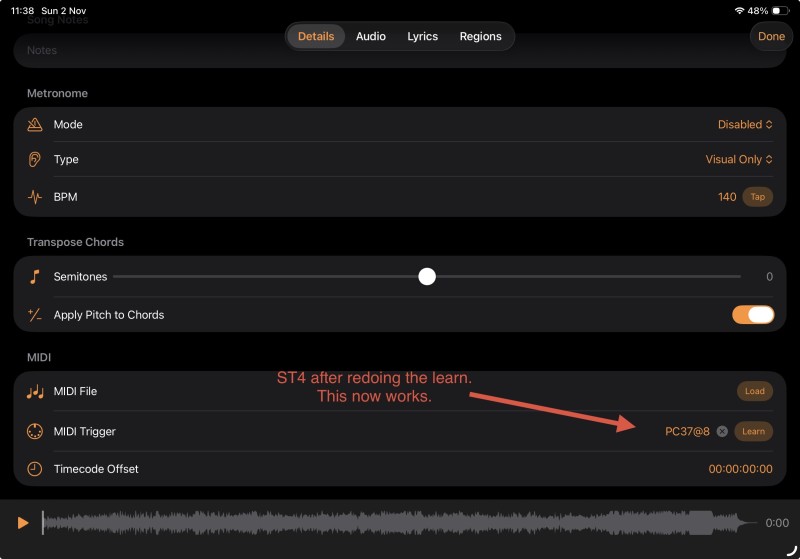Click the Semitones music note icon
This screenshot has width=800, height=559.
35,277
